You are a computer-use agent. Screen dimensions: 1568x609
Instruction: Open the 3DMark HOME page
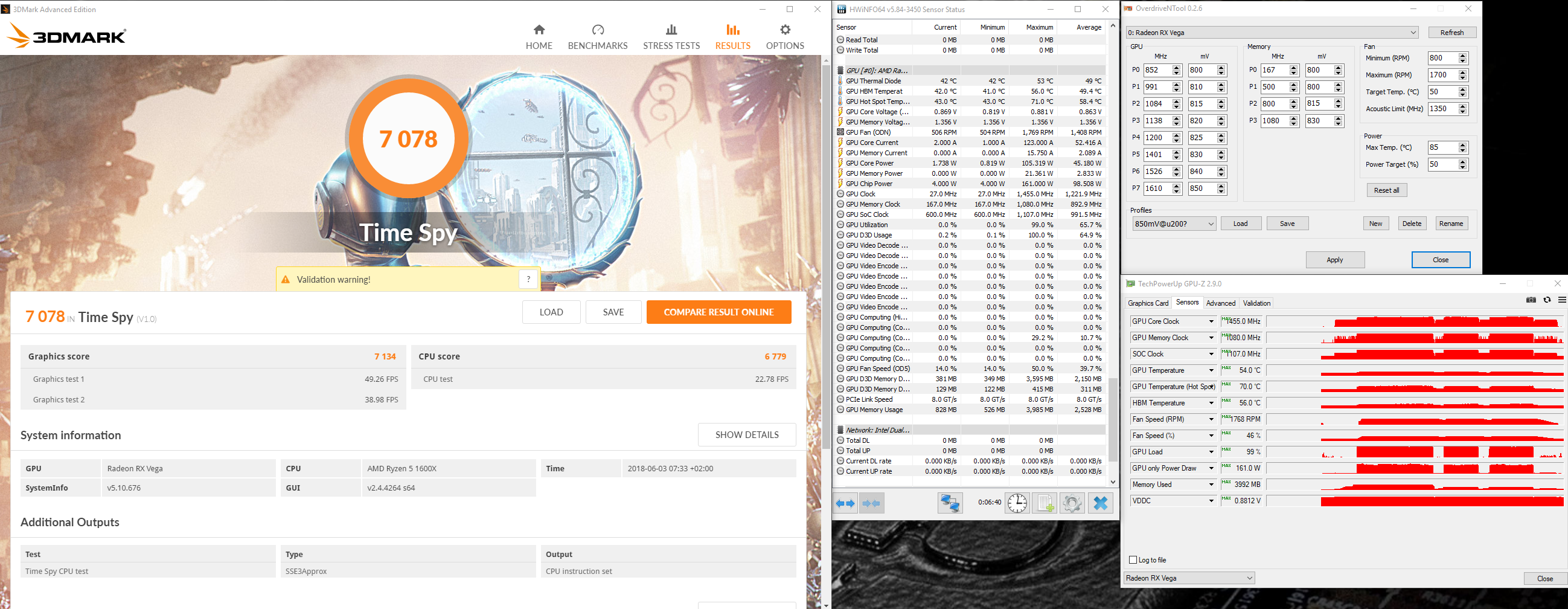tap(539, 37)
